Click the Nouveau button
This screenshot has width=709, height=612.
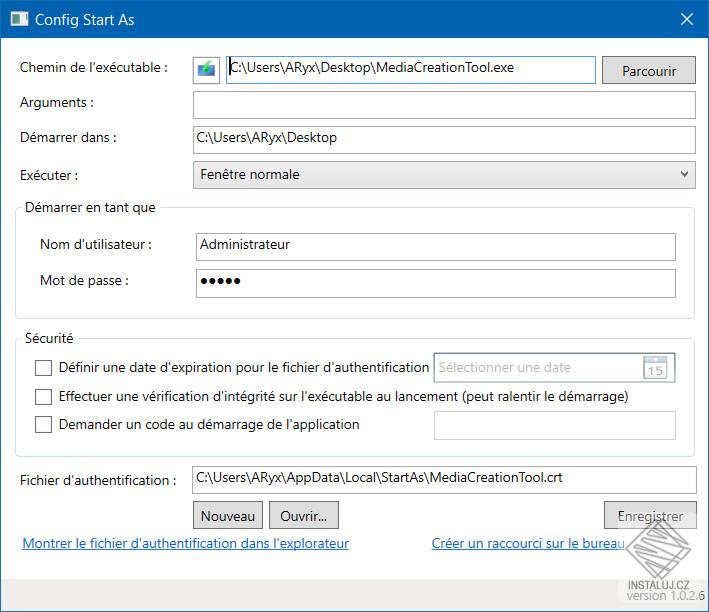(x=228, y=515)
